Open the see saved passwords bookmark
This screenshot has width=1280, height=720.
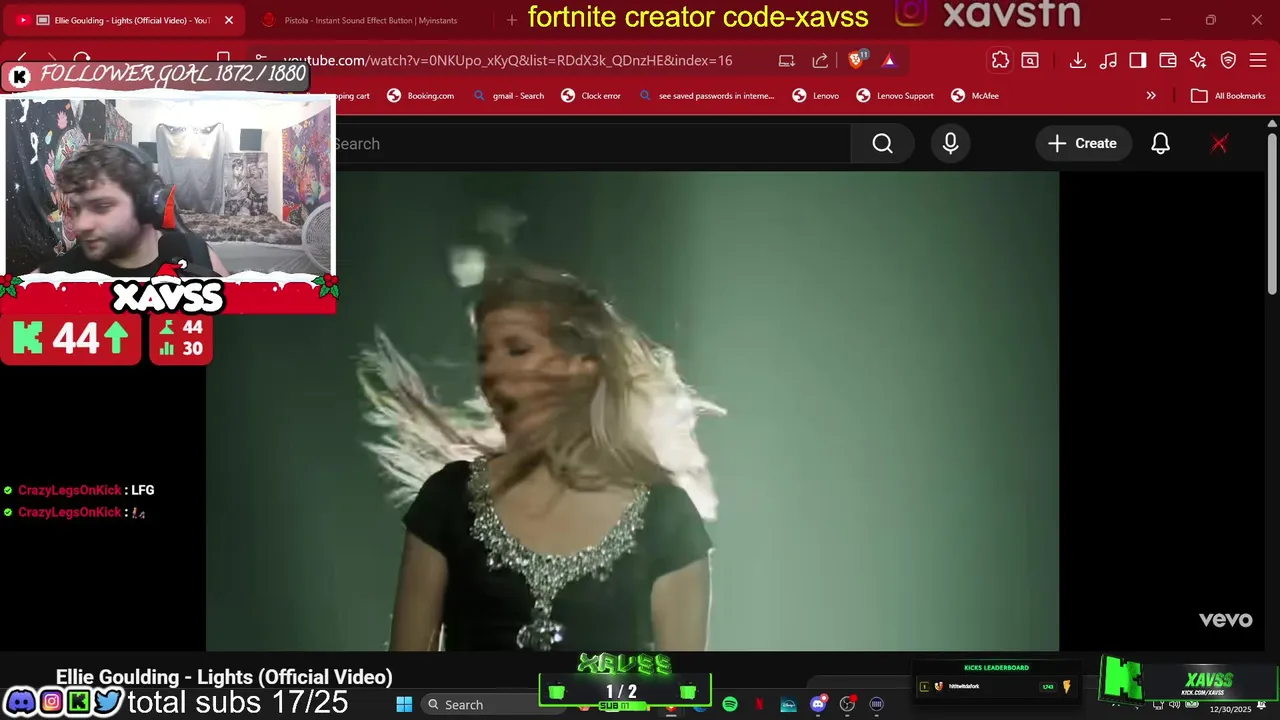tap(706, 96)
